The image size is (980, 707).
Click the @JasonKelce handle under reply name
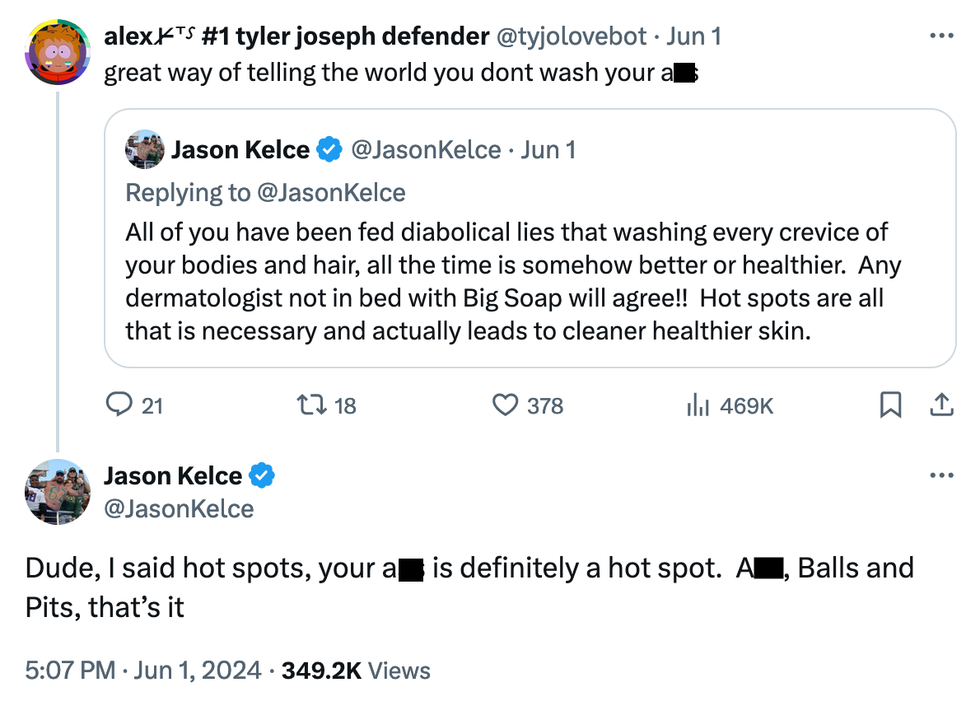pyautogui.click(x=178, y=509)
